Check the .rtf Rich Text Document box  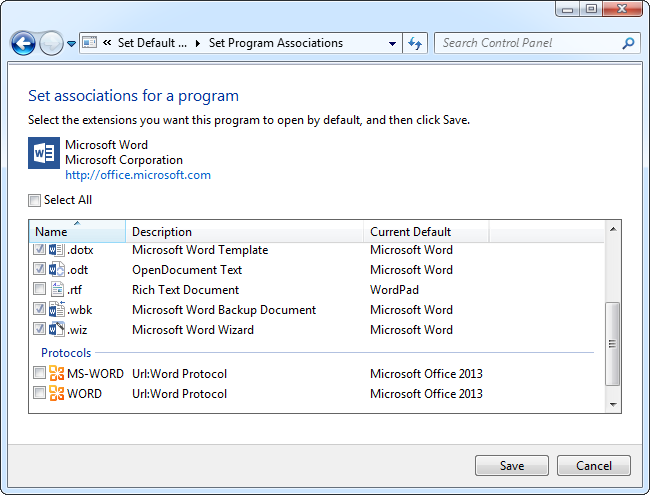pos(39,290)
